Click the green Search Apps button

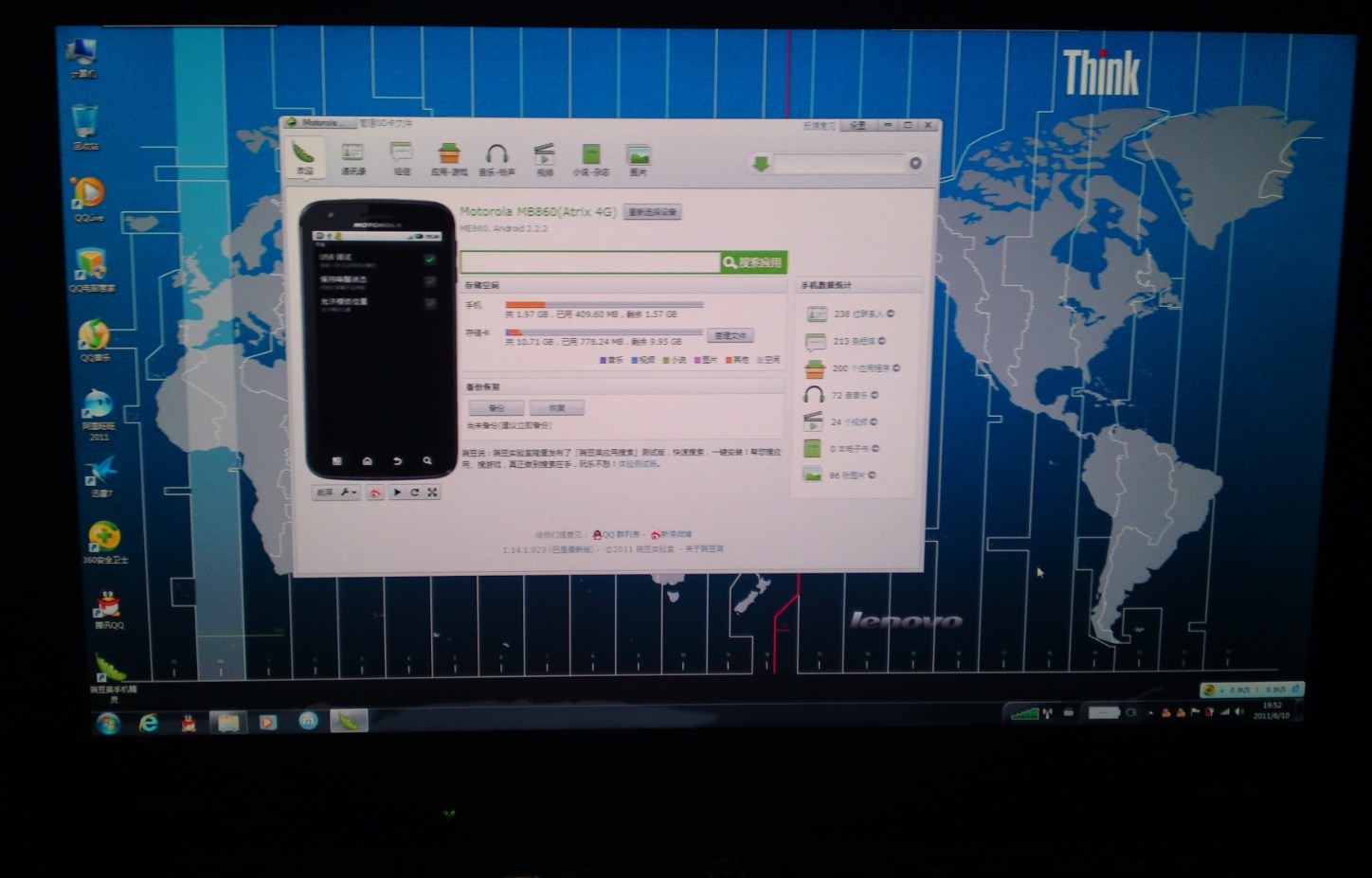coord(753,262)
